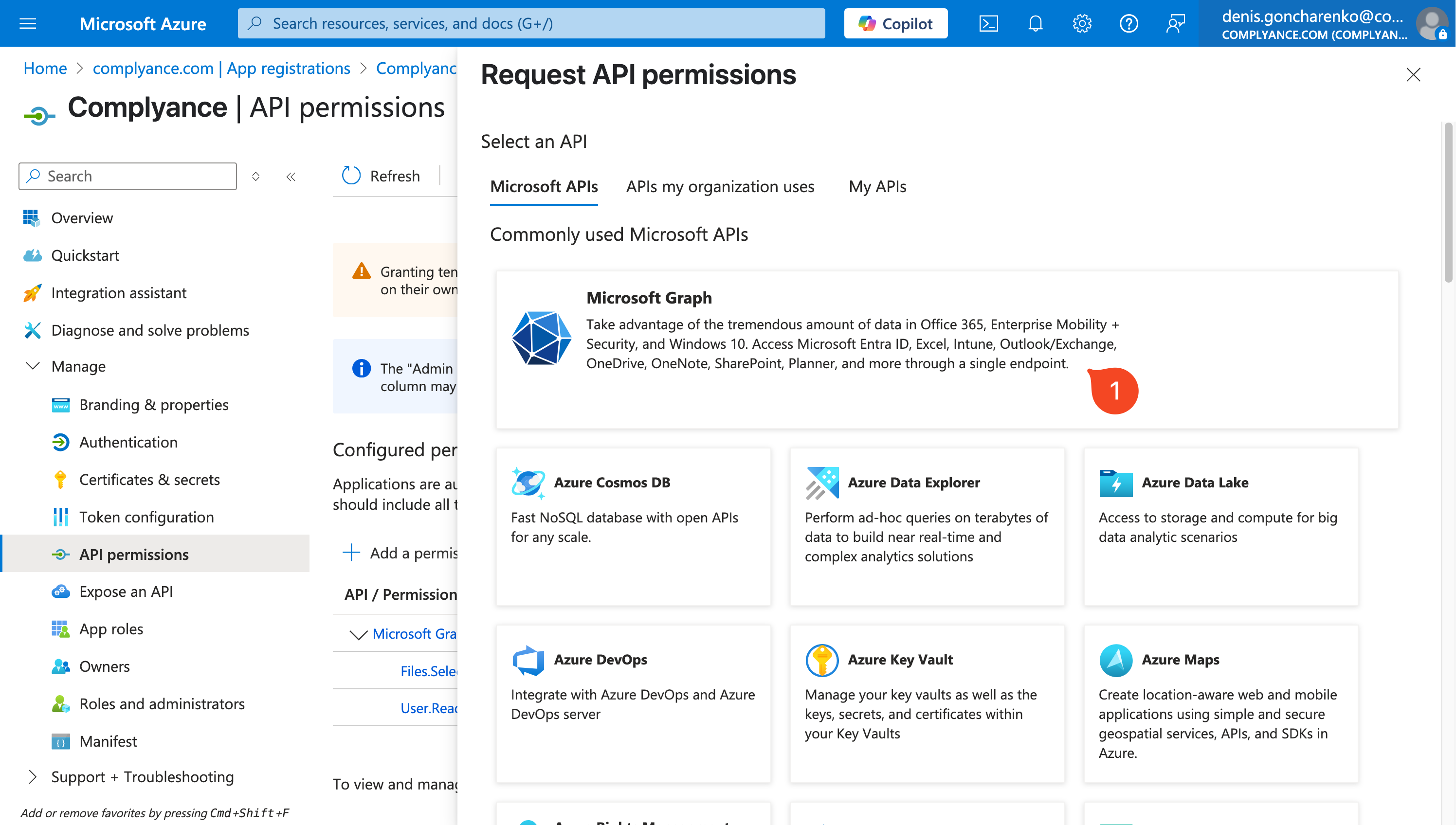Open the portal hamburger menu
This screenshot has height=825, width=1456.
28,23
